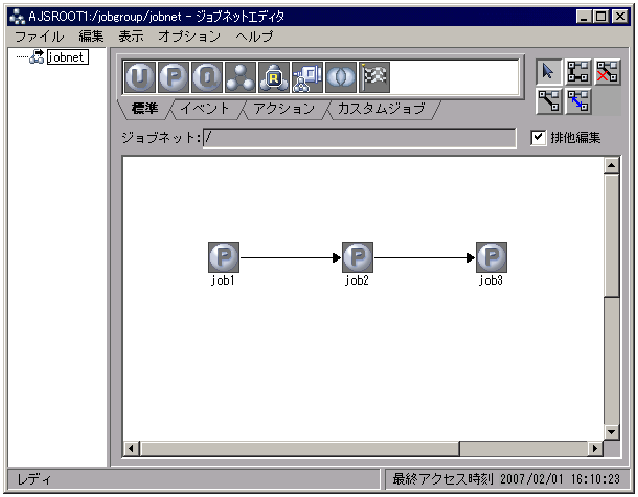Click the vertical scrollbar thumb
The height and width of the screenshot is (497, 638).
[612, 236]
